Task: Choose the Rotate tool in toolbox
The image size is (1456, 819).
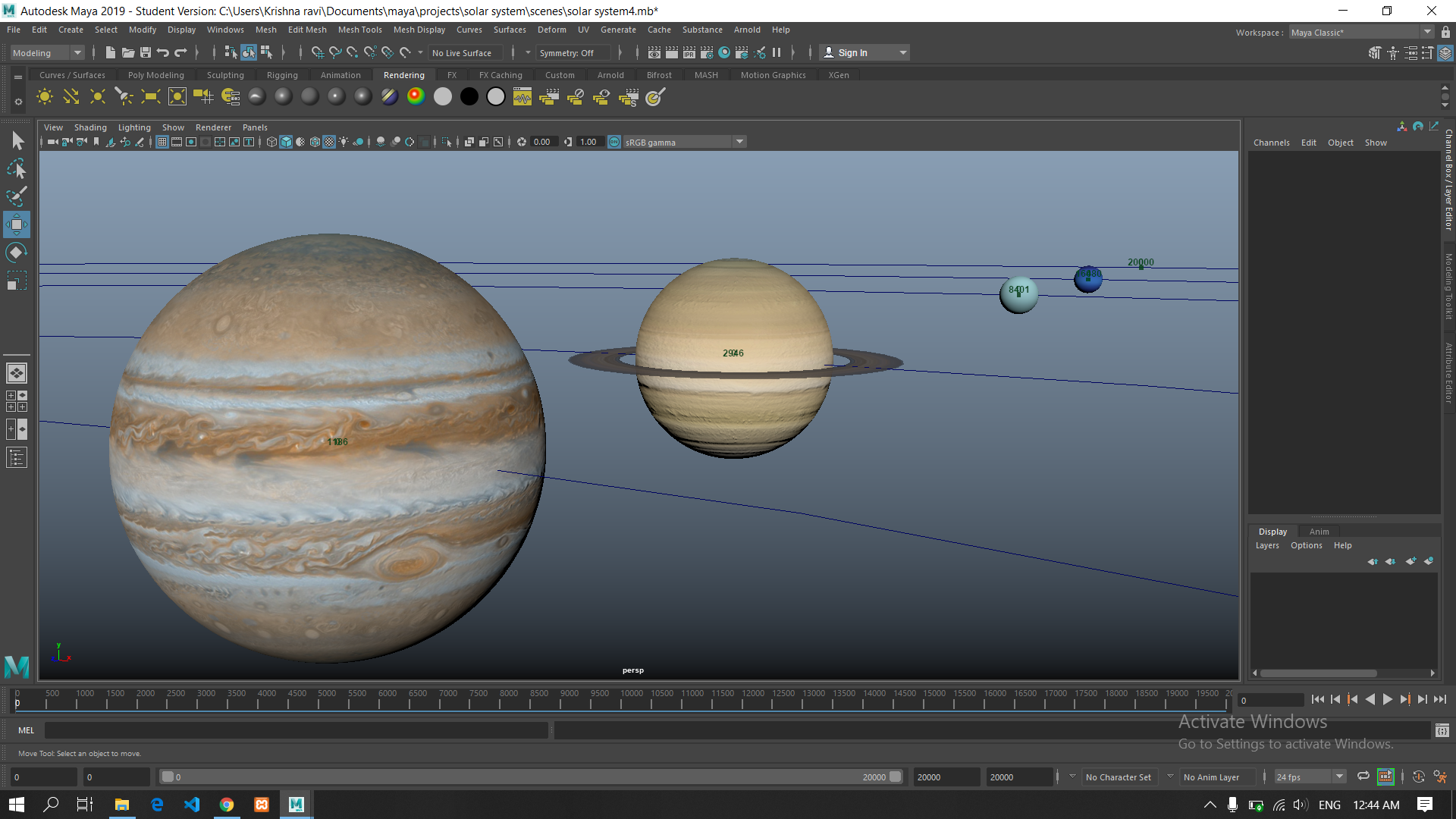Action: tap(17, 253)
